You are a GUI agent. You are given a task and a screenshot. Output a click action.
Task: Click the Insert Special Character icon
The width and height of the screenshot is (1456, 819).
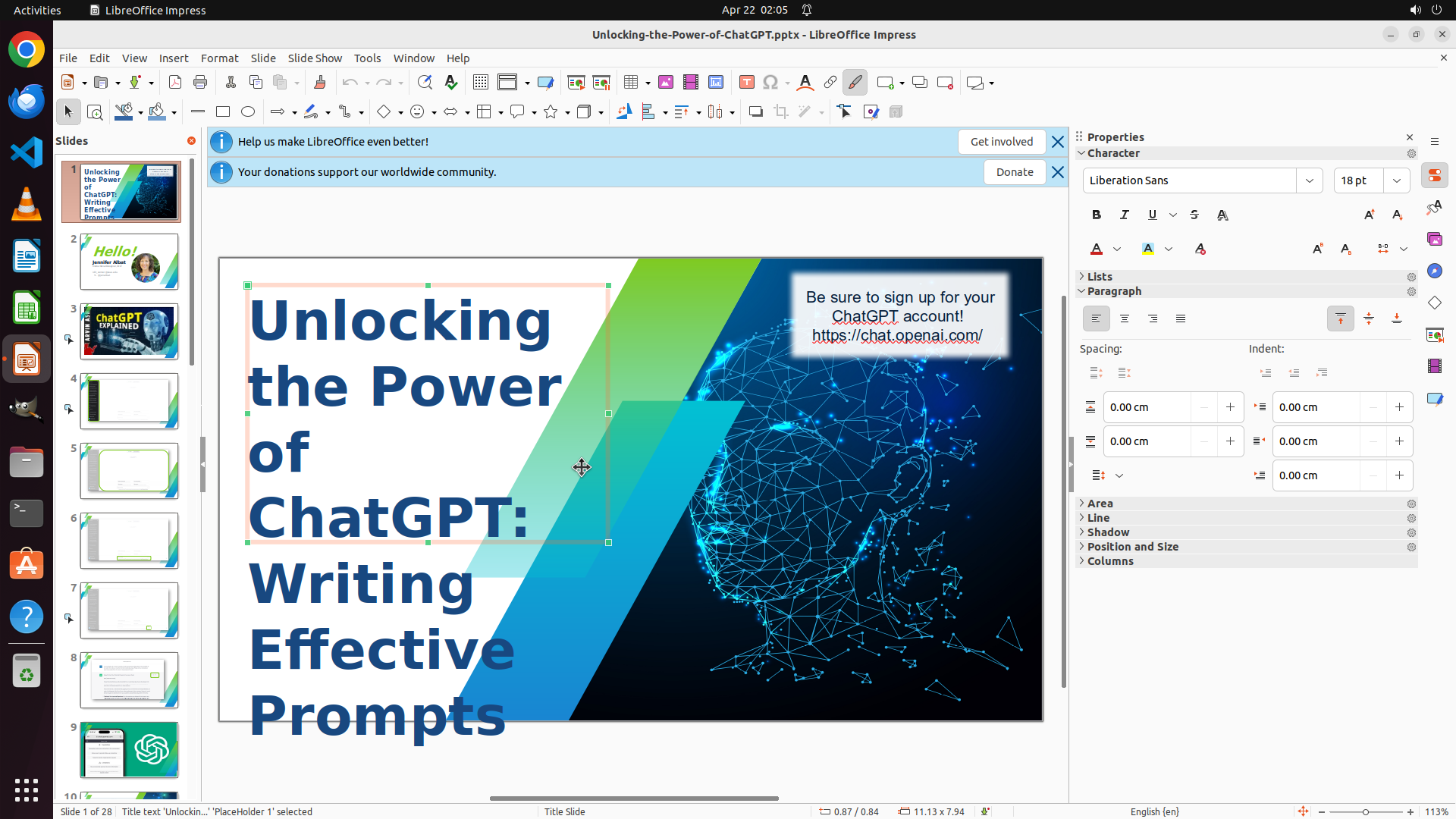coord(770,83)
